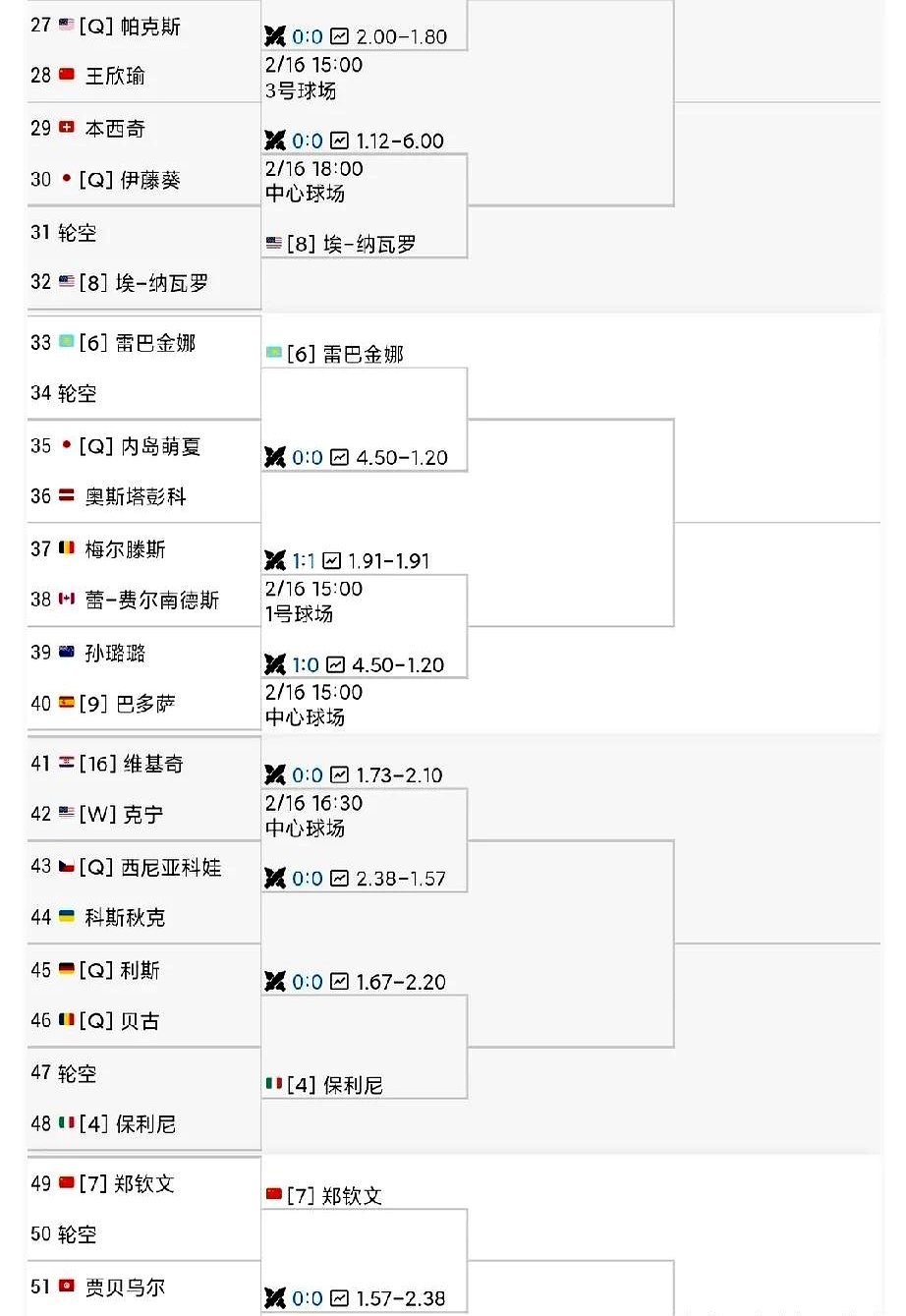Click the match icon beside odds 2.38-1.57

point(275,878)
